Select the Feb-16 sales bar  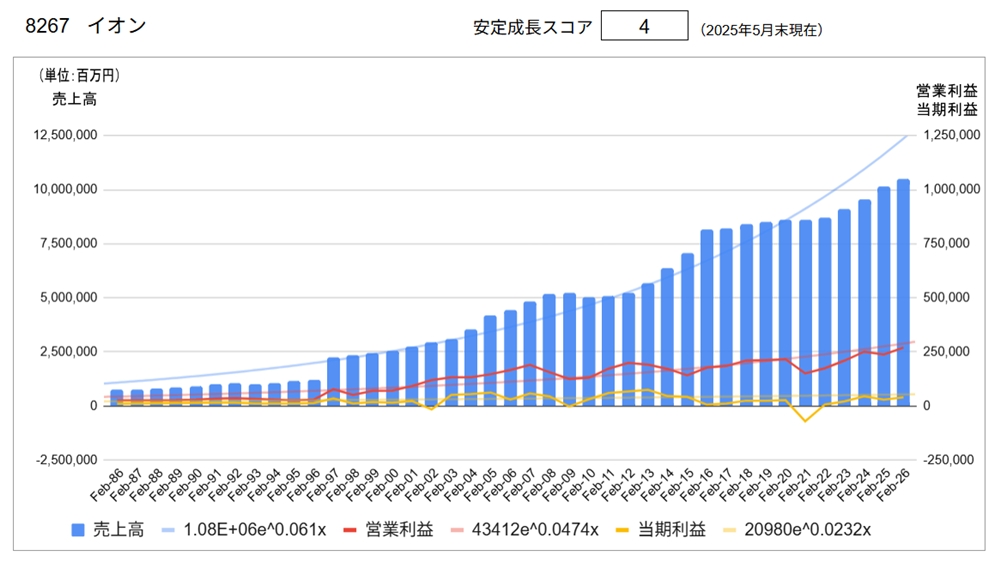(707, 318)
